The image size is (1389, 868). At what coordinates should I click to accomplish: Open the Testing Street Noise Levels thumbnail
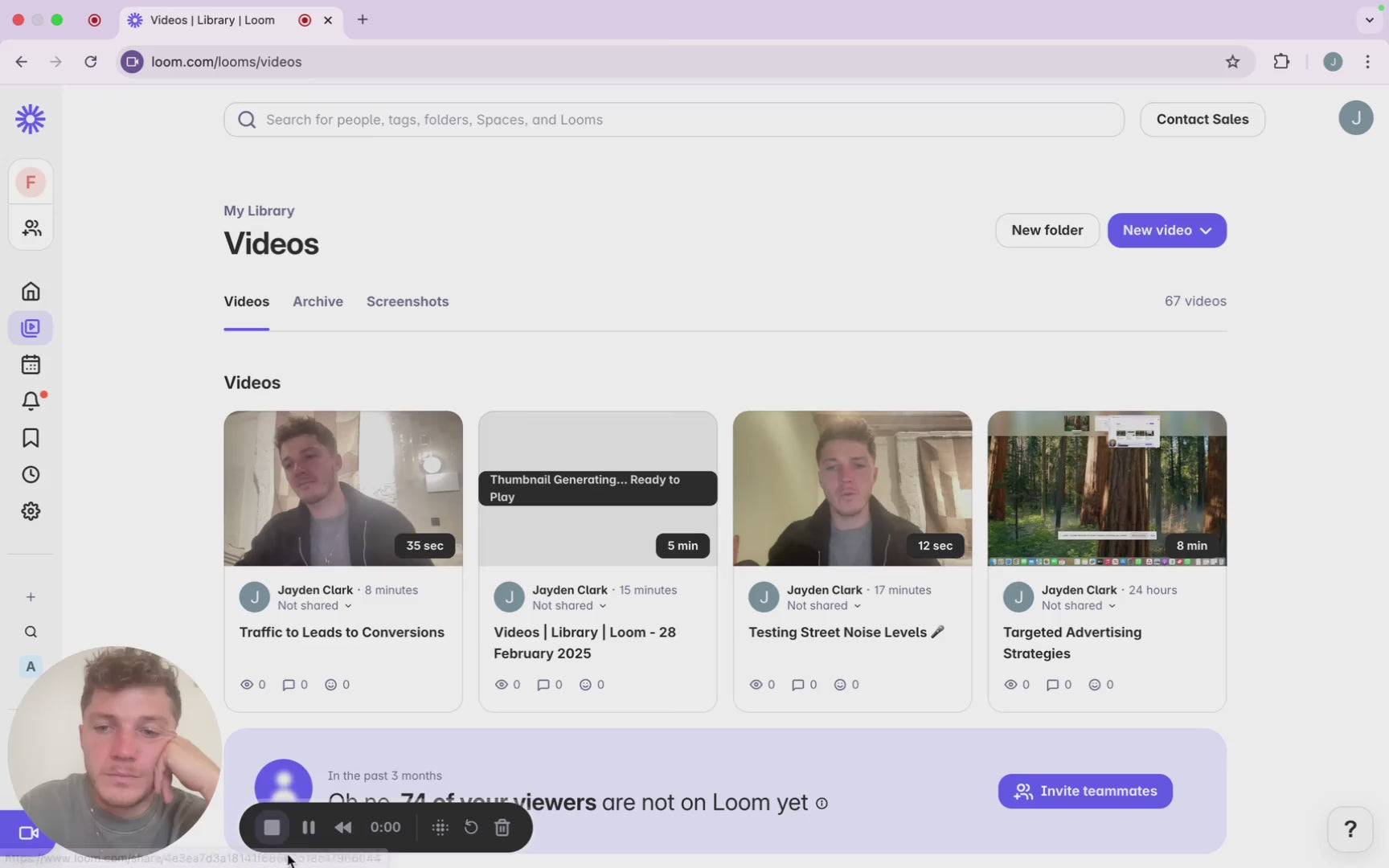[852, 488]
